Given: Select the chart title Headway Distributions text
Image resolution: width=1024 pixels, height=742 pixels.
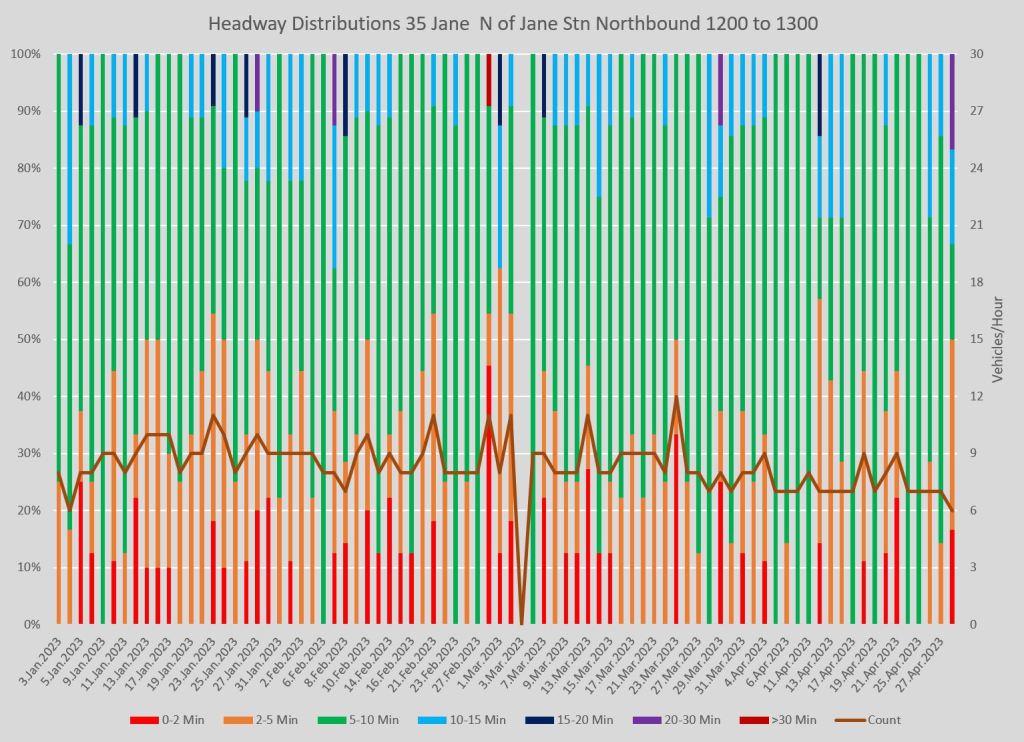Looking at the screenshot, I should pyautogui.click(x=512, y=23).
